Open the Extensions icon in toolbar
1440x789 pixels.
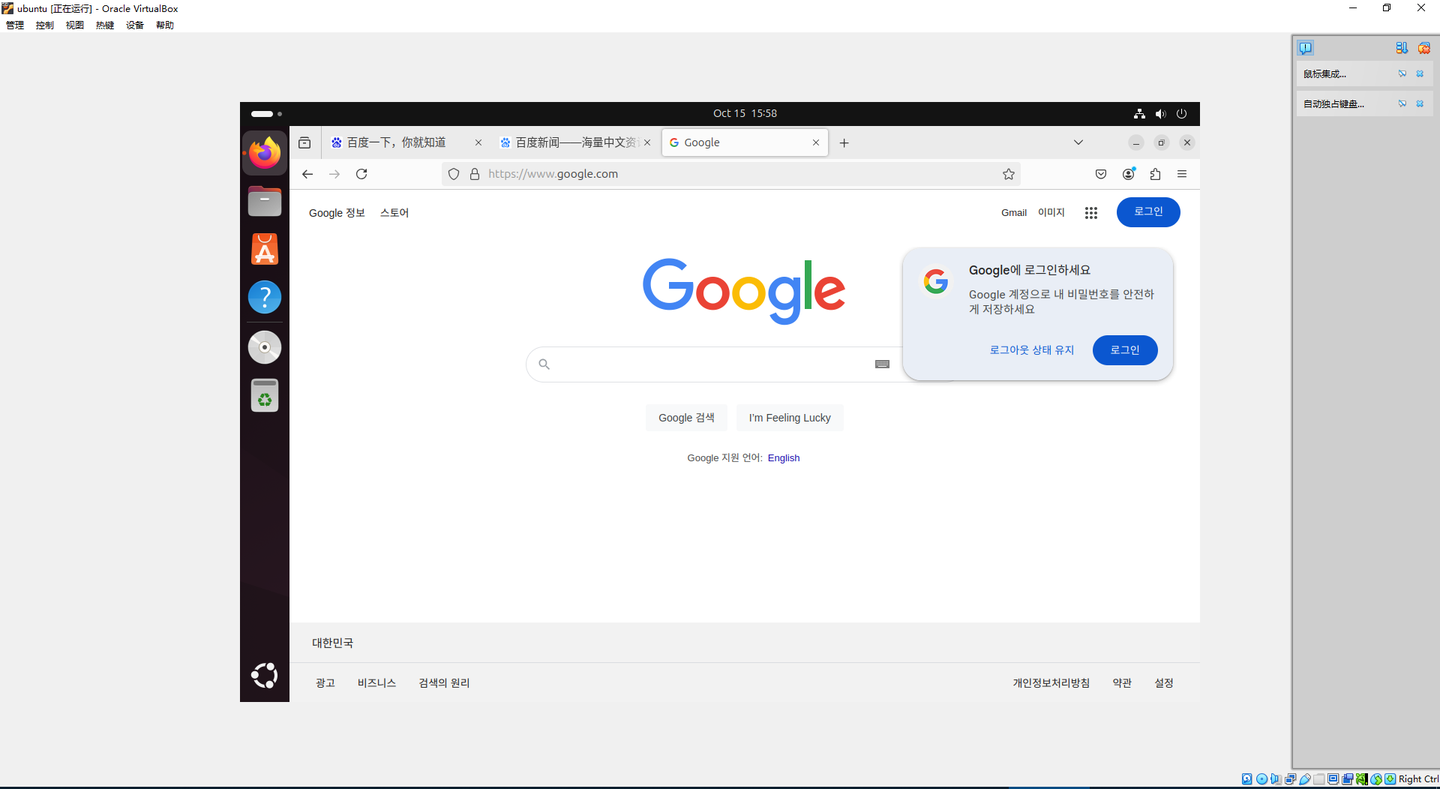(1155, 174)
